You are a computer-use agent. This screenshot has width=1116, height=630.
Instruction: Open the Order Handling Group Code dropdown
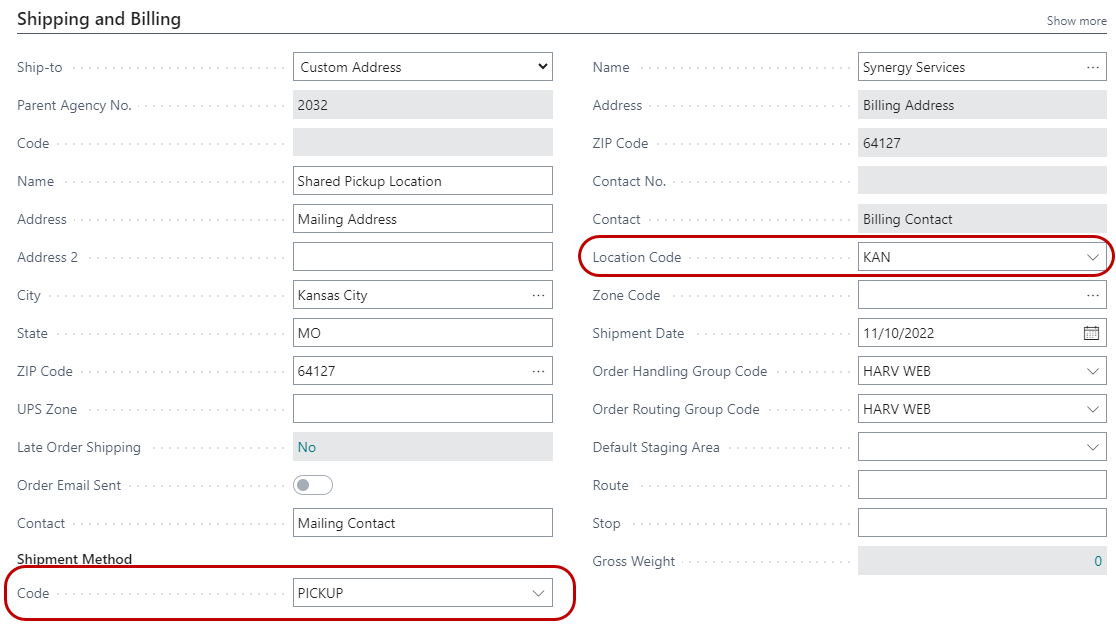coord(1092,371)
